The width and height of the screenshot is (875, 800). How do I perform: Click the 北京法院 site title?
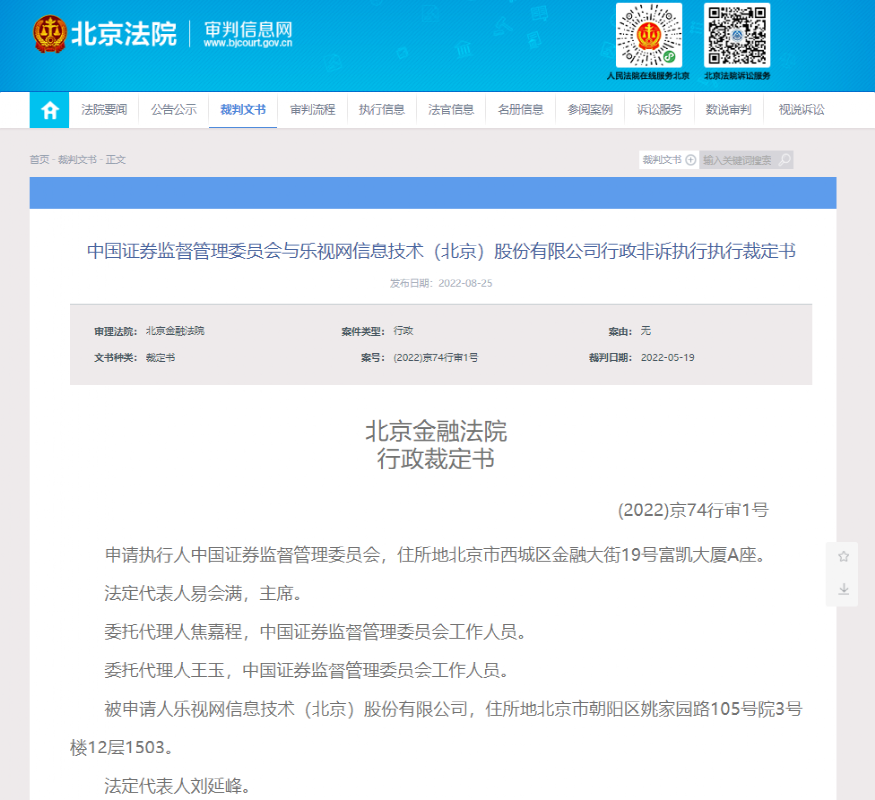click(124, 34)
